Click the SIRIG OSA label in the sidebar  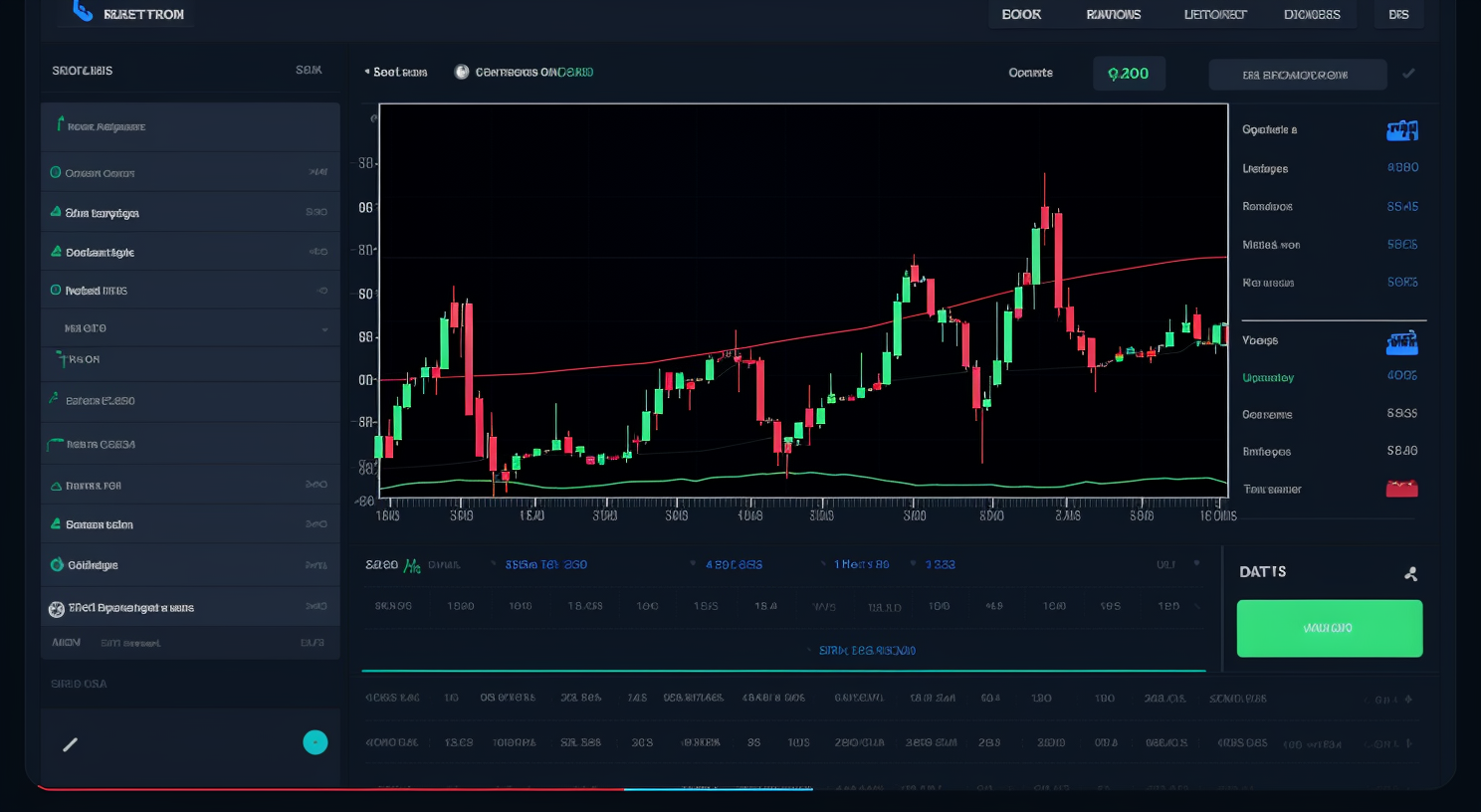click(79, 684)
